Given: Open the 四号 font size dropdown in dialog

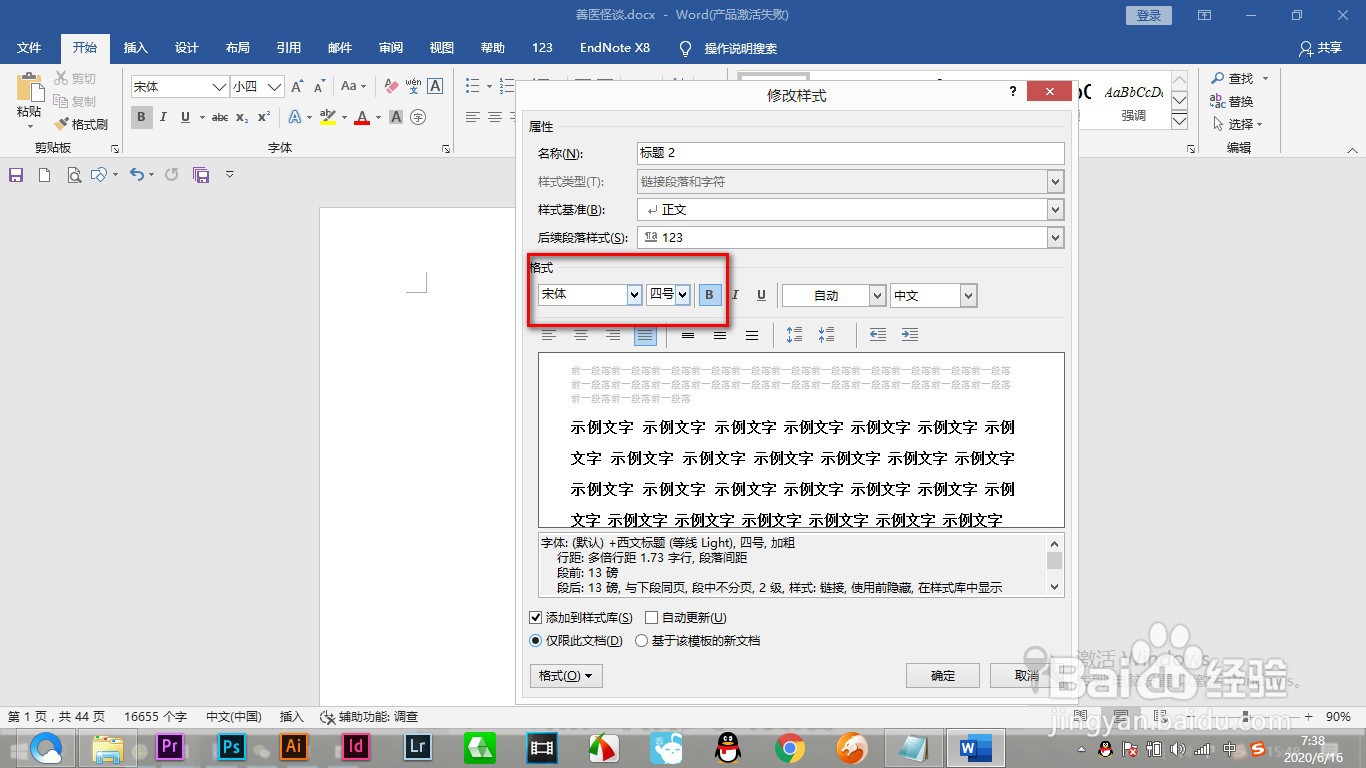Looking at the screenshot, I should coord(681,294).
